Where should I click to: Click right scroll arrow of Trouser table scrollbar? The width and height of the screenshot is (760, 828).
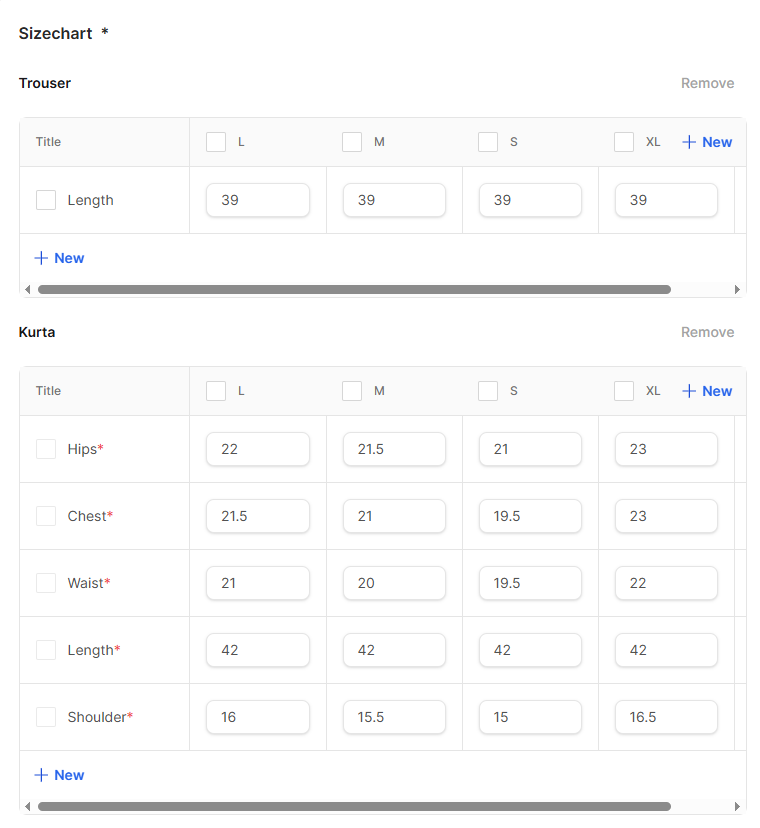coord(738,290)
